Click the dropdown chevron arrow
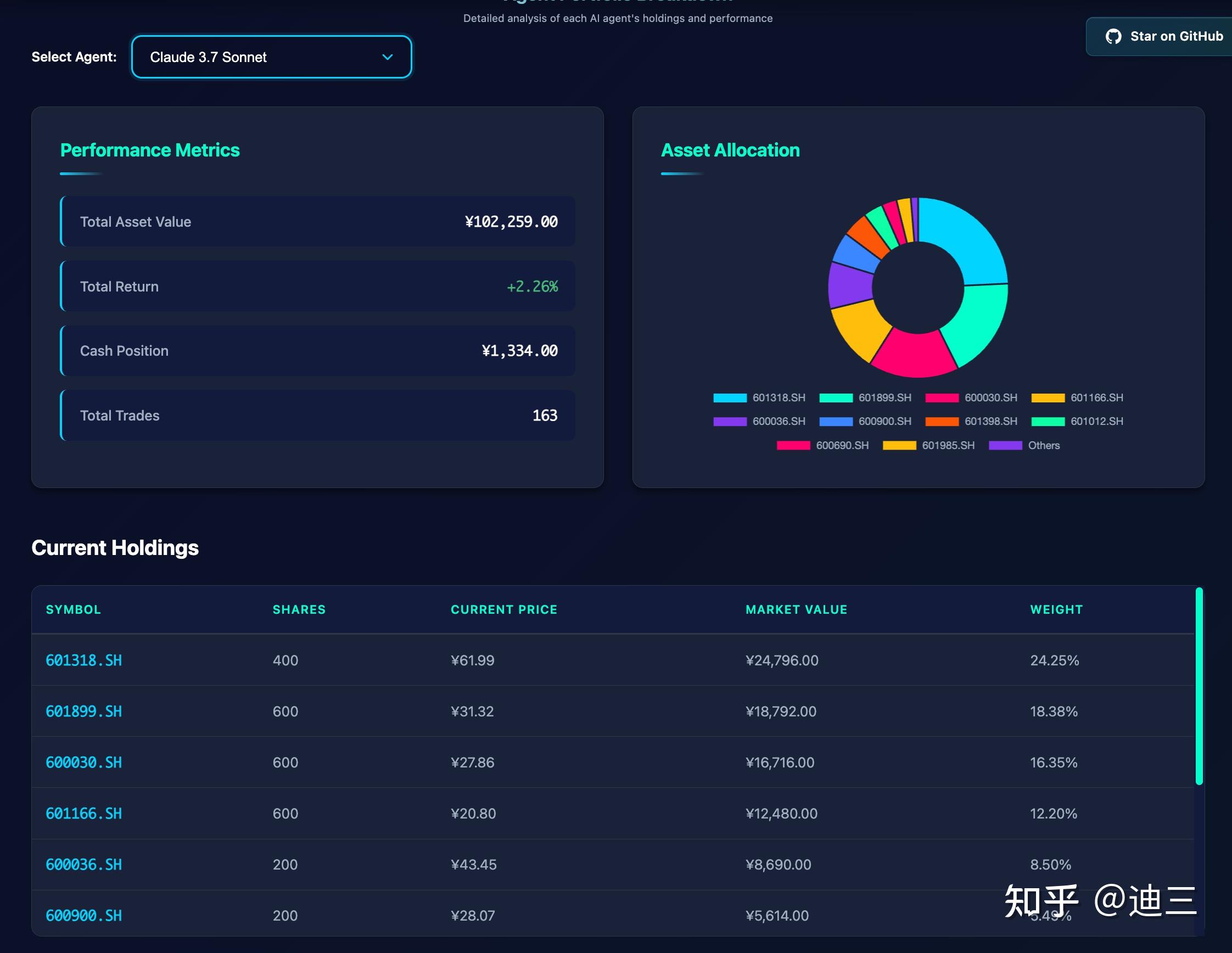Viewport: 1232px width, 953px height. point(388,57)
